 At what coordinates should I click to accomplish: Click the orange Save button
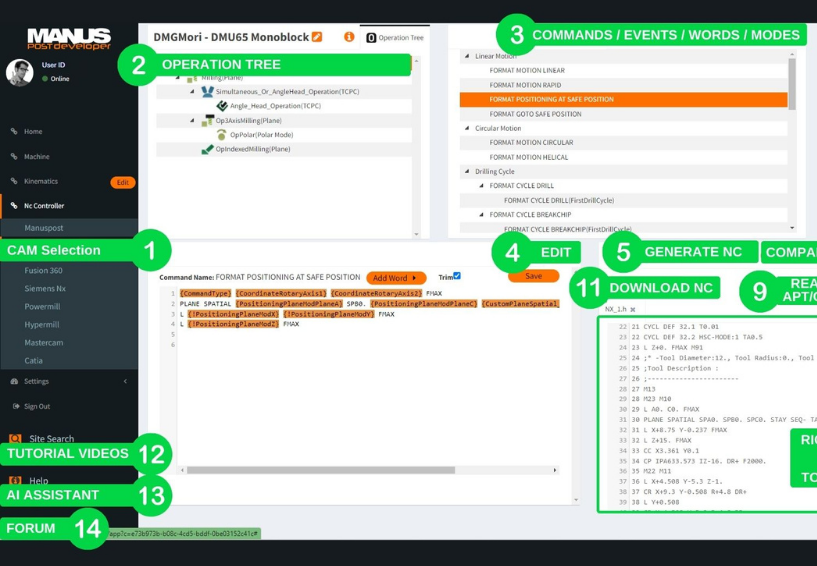click(x=533, y=276)
